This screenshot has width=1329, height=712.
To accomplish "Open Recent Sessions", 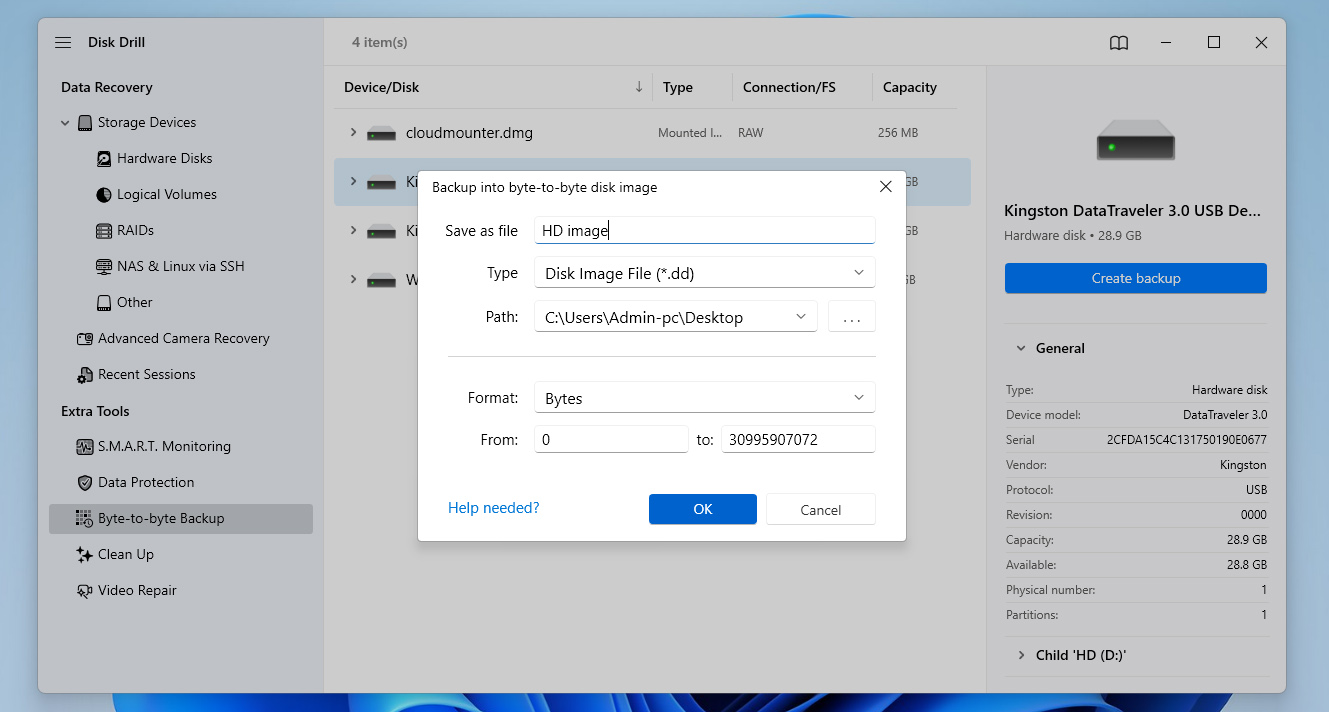I will [x=147, y=375].
